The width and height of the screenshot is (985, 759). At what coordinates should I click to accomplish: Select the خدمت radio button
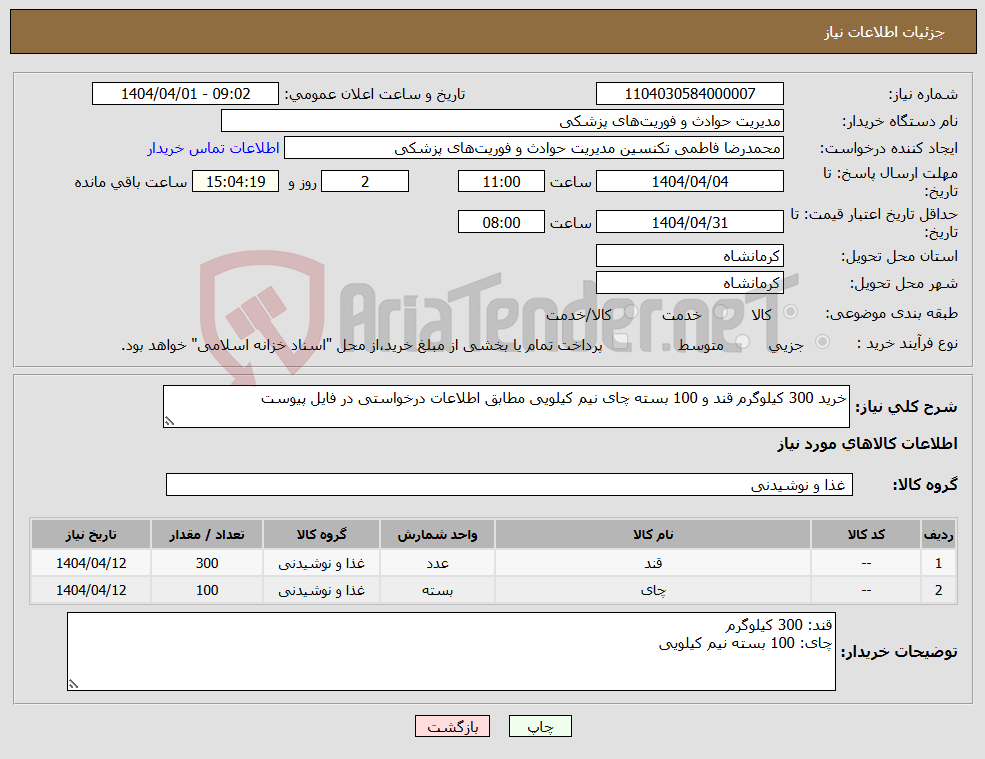(720, 311)
